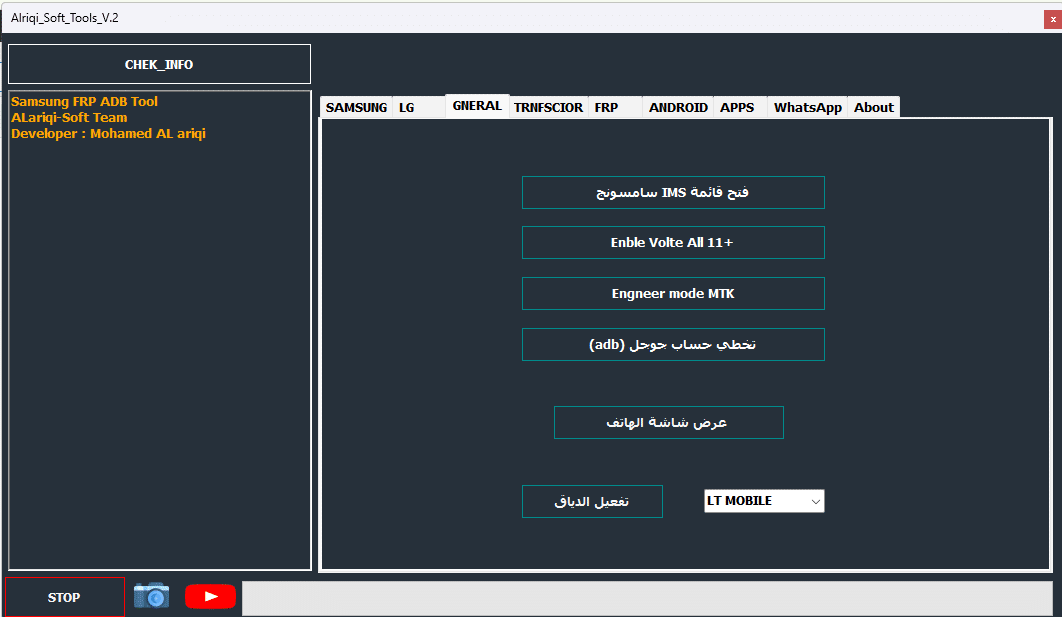
Task: Click the Enble Volte All 11+ button
Action: (x=673, y=242)
